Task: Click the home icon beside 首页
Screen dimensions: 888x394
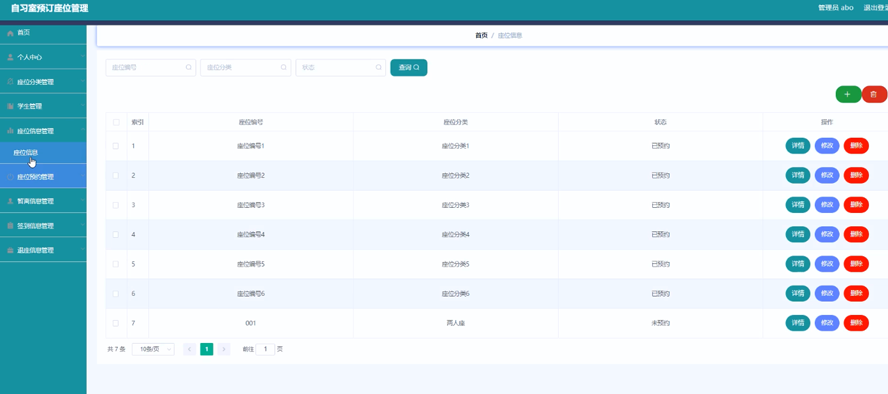Action: tap(10, 33)
